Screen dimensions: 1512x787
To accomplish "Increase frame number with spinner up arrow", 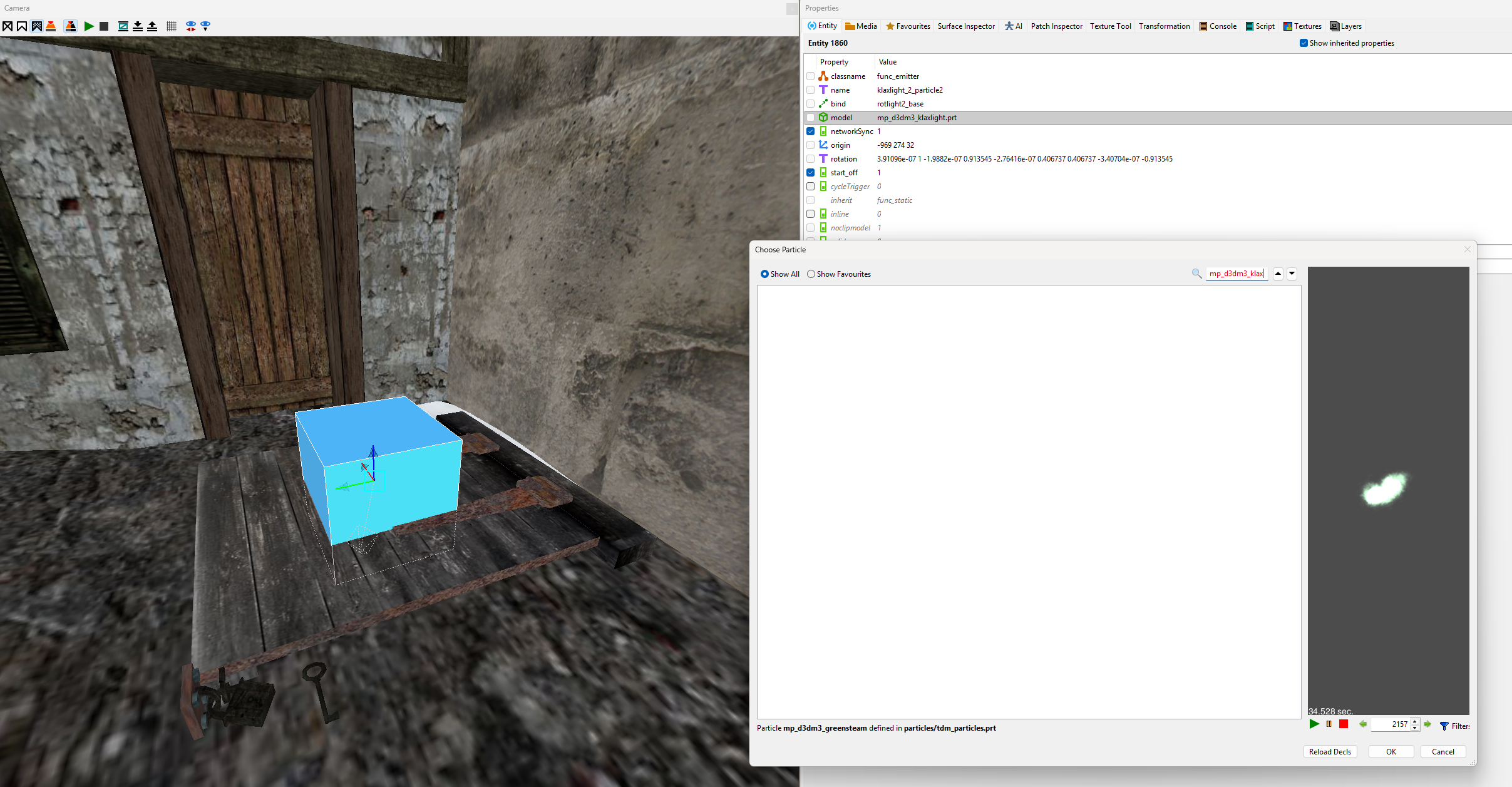I will point(1415,721).
